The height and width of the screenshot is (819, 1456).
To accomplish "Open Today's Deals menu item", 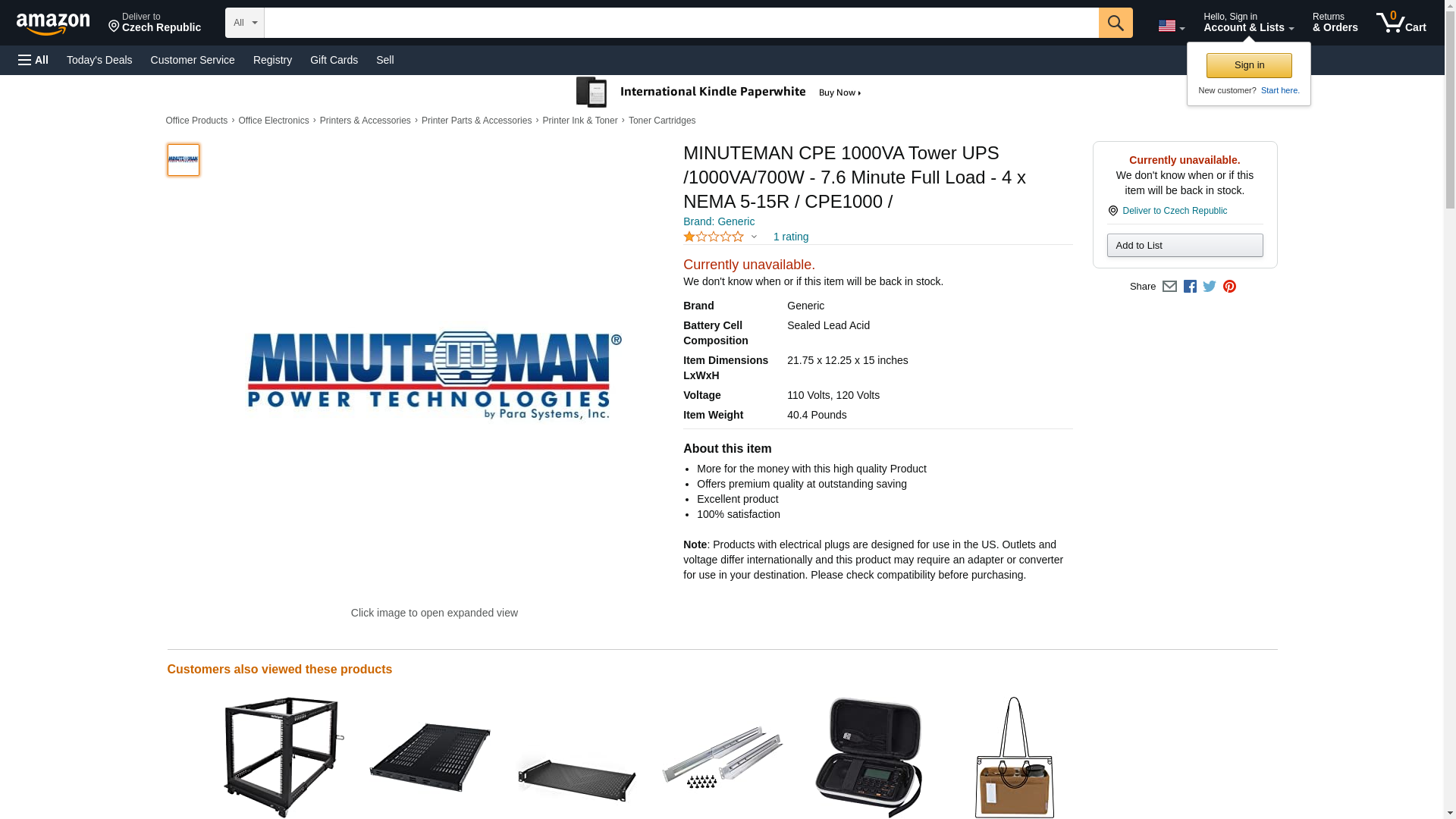I will coord(99,60).
